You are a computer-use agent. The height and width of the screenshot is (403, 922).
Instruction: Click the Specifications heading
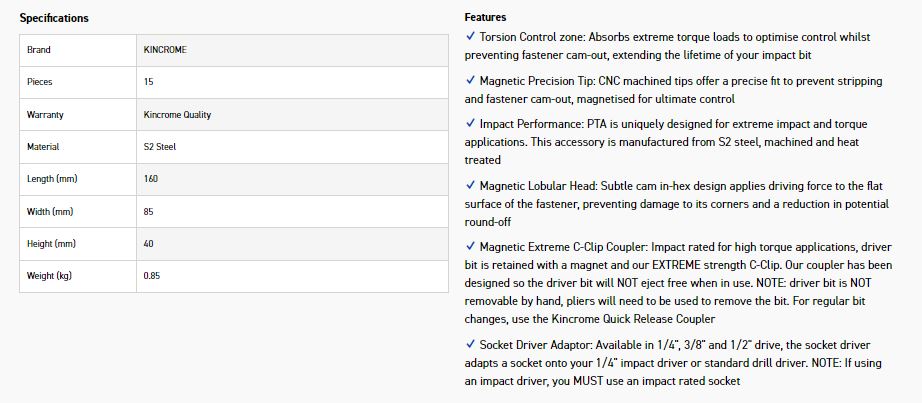coord(54,18)
